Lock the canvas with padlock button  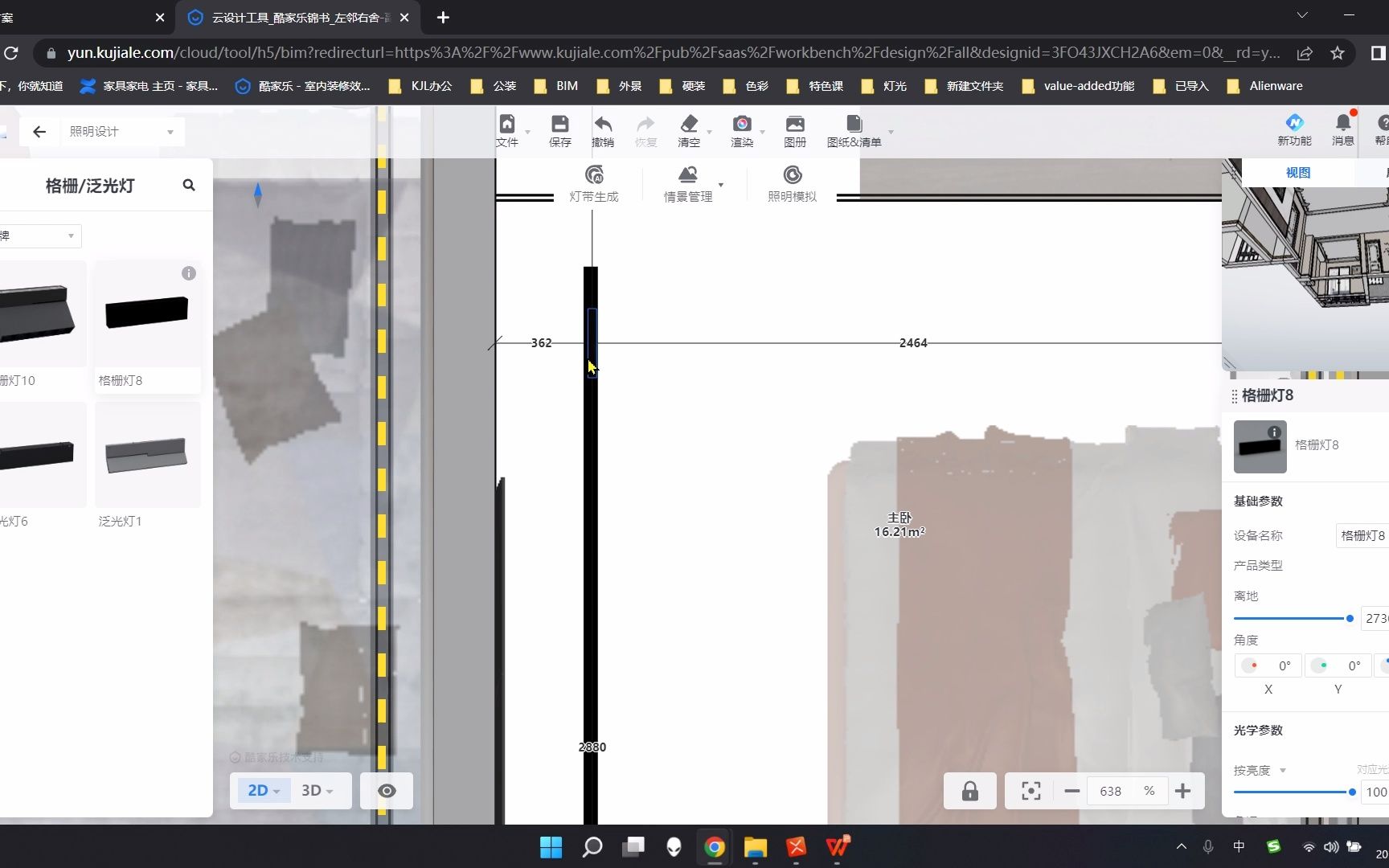970,791
